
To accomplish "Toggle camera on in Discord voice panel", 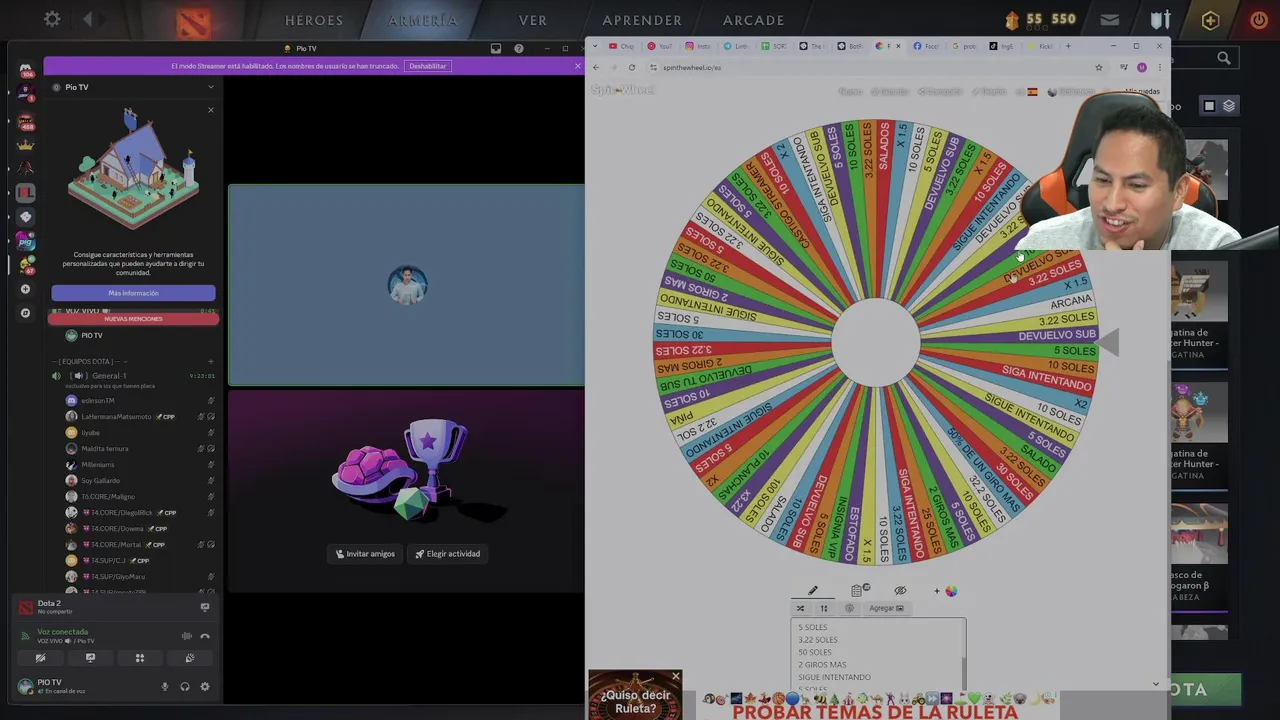I will tap(40, 658).
